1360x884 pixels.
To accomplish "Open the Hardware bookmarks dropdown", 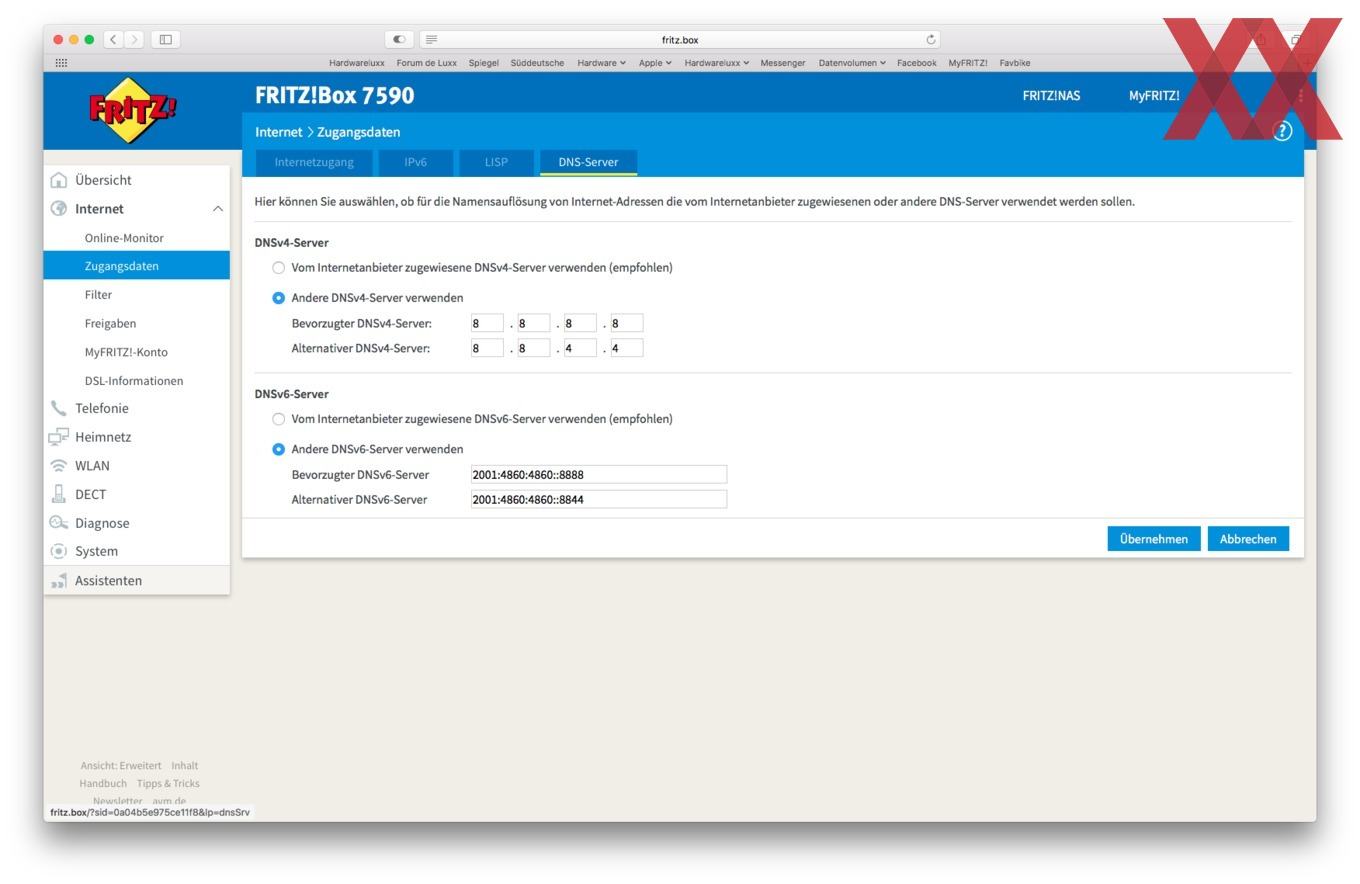I will [601, 63].
